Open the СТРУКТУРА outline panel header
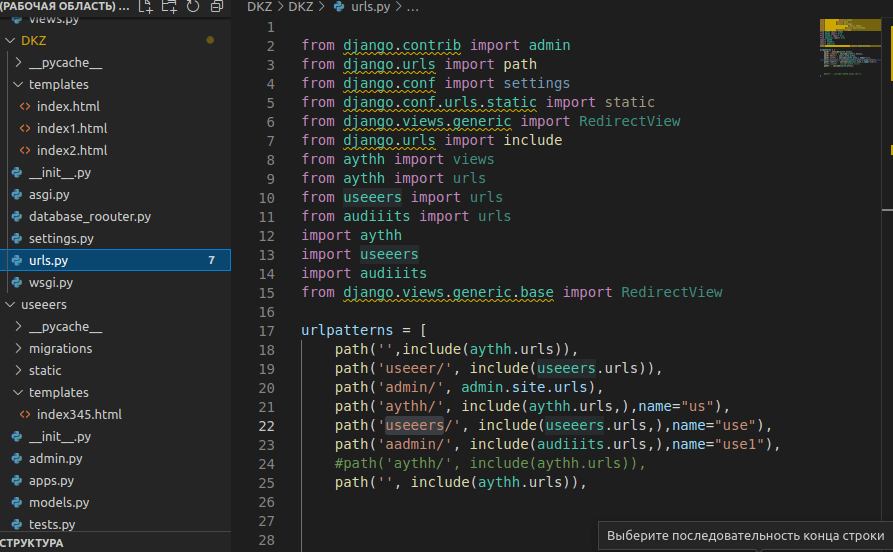This screenshot has height=552, width=893. pyautogui.click(x=32, y=543)
